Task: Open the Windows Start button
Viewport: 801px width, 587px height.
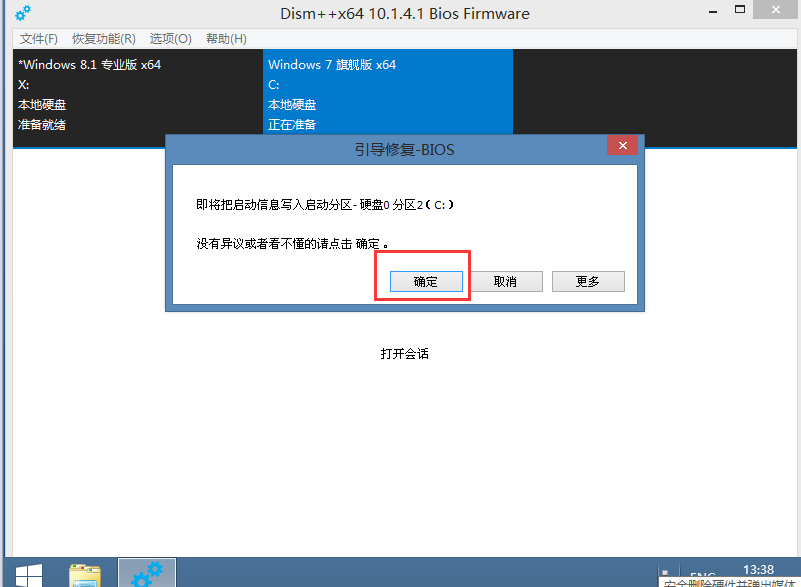Action: coord(29,575)
